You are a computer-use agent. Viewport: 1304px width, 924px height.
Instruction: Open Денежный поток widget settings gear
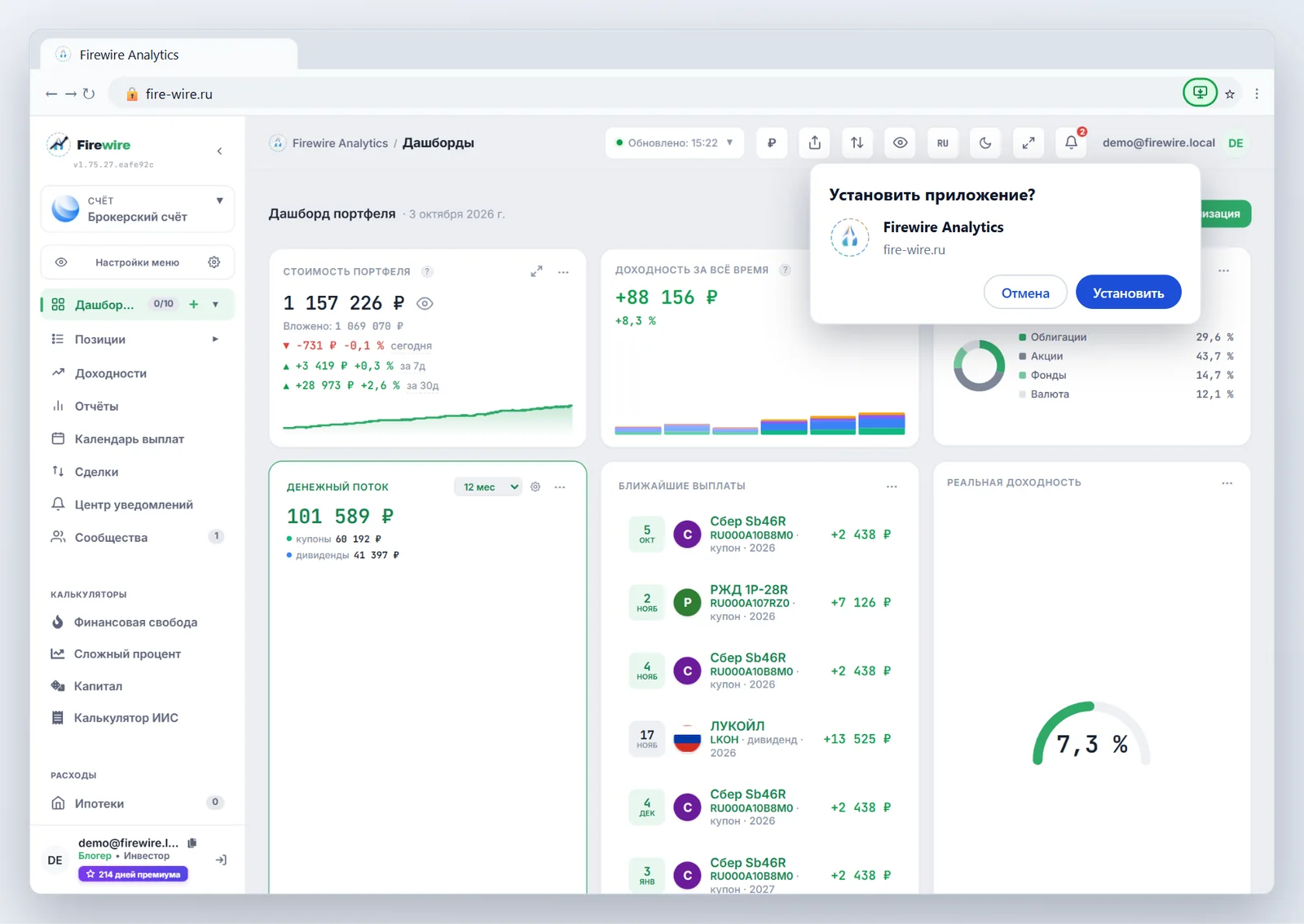(x=535, y=486)
